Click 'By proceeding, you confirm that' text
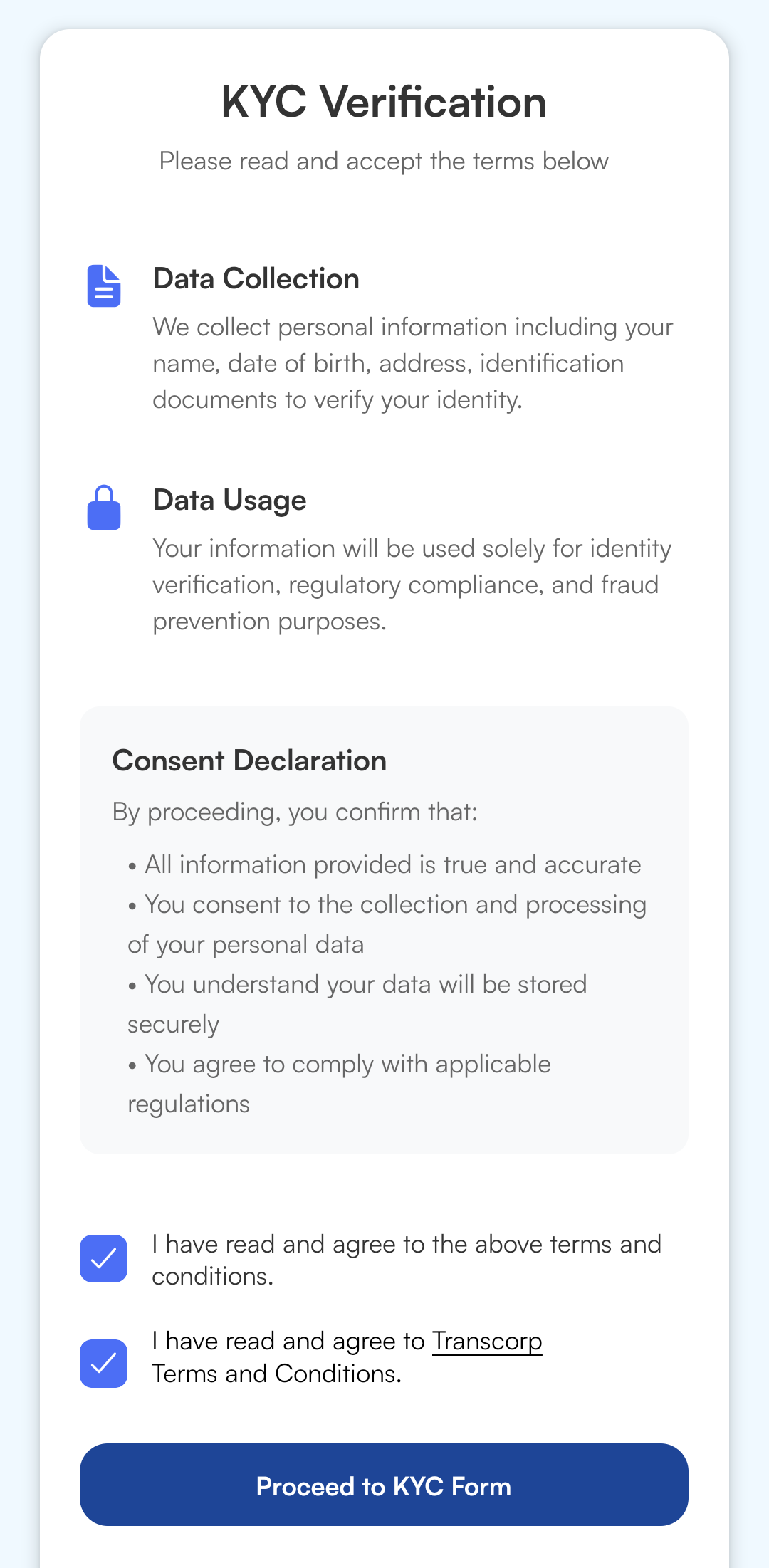 point(295,812)
